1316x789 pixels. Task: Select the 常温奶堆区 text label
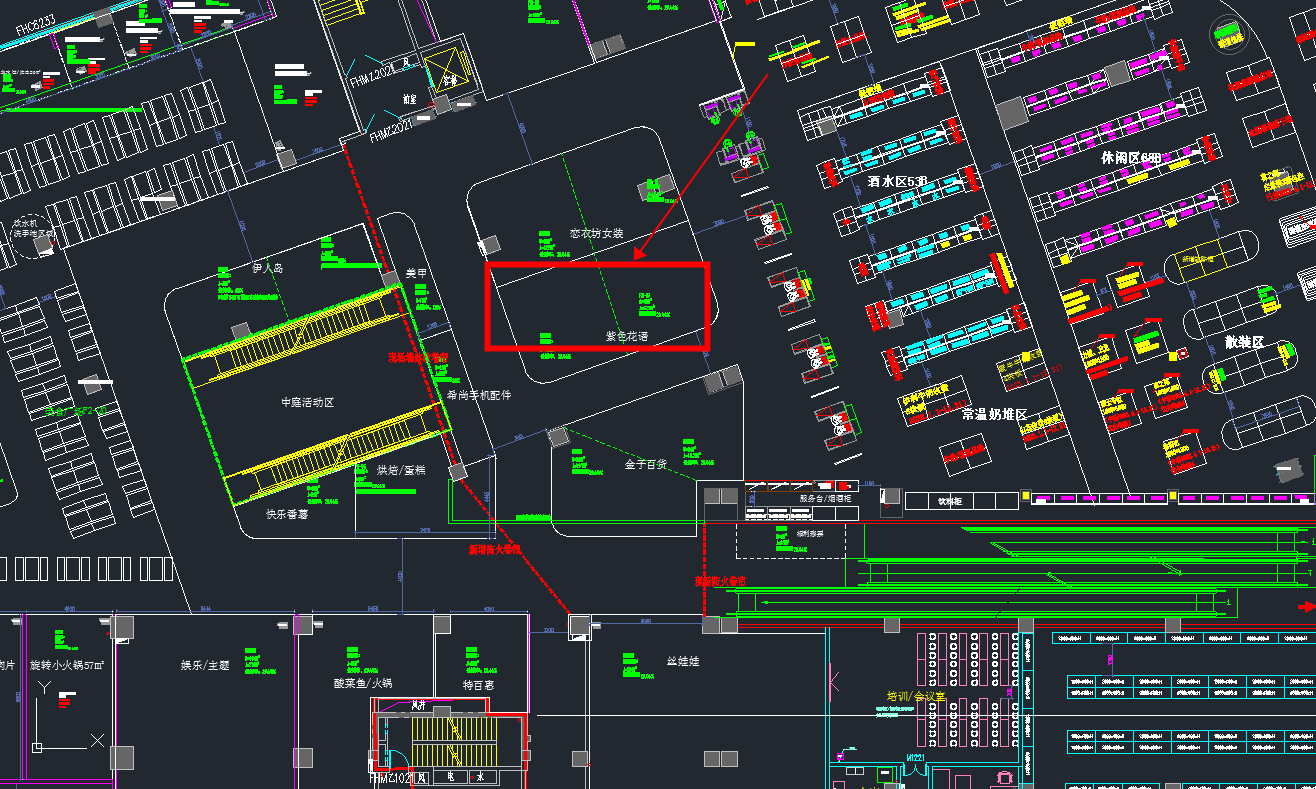click(994, 414)
